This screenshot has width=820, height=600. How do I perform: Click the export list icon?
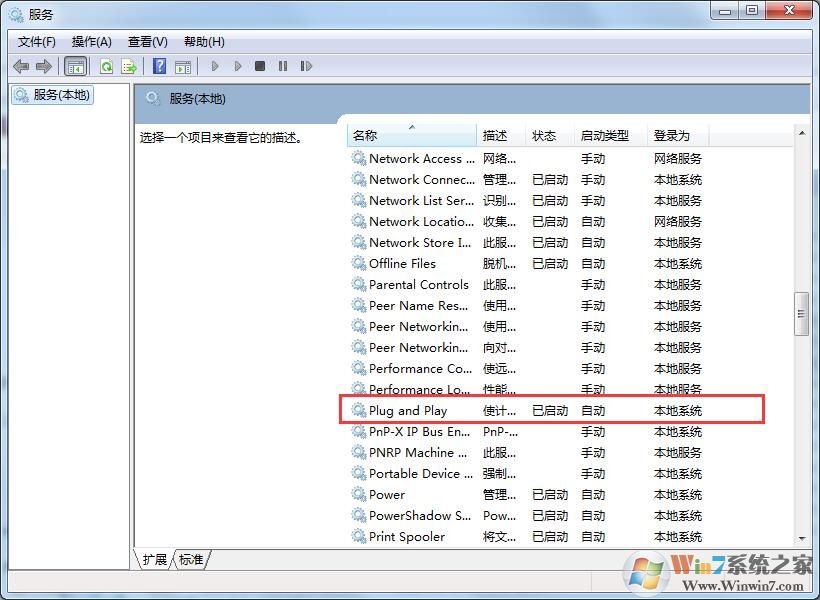(x=130, y=66)
